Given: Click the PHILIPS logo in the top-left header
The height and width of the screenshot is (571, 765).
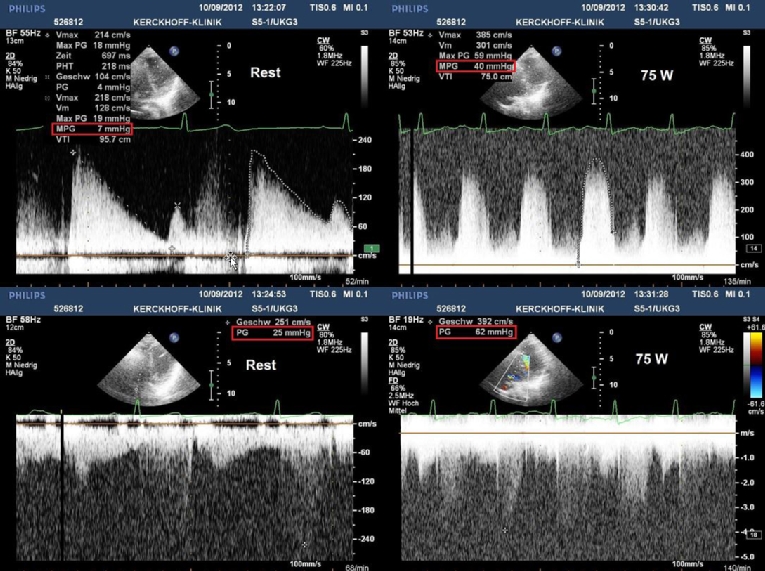Looking at the screenshot, I should point(25,9).
